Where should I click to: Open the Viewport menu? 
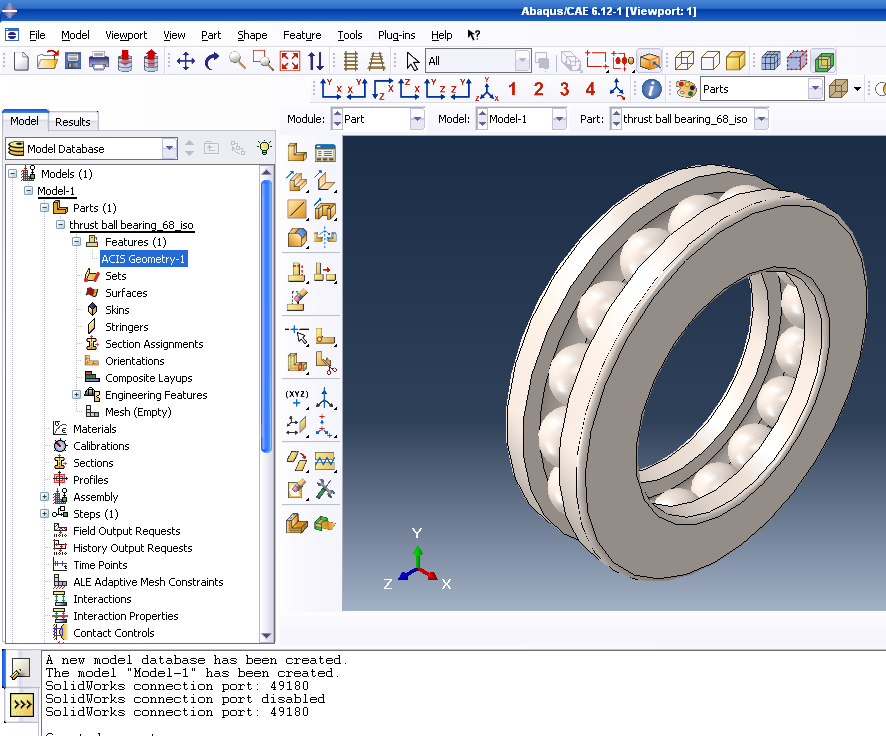(x=126, y=35)
